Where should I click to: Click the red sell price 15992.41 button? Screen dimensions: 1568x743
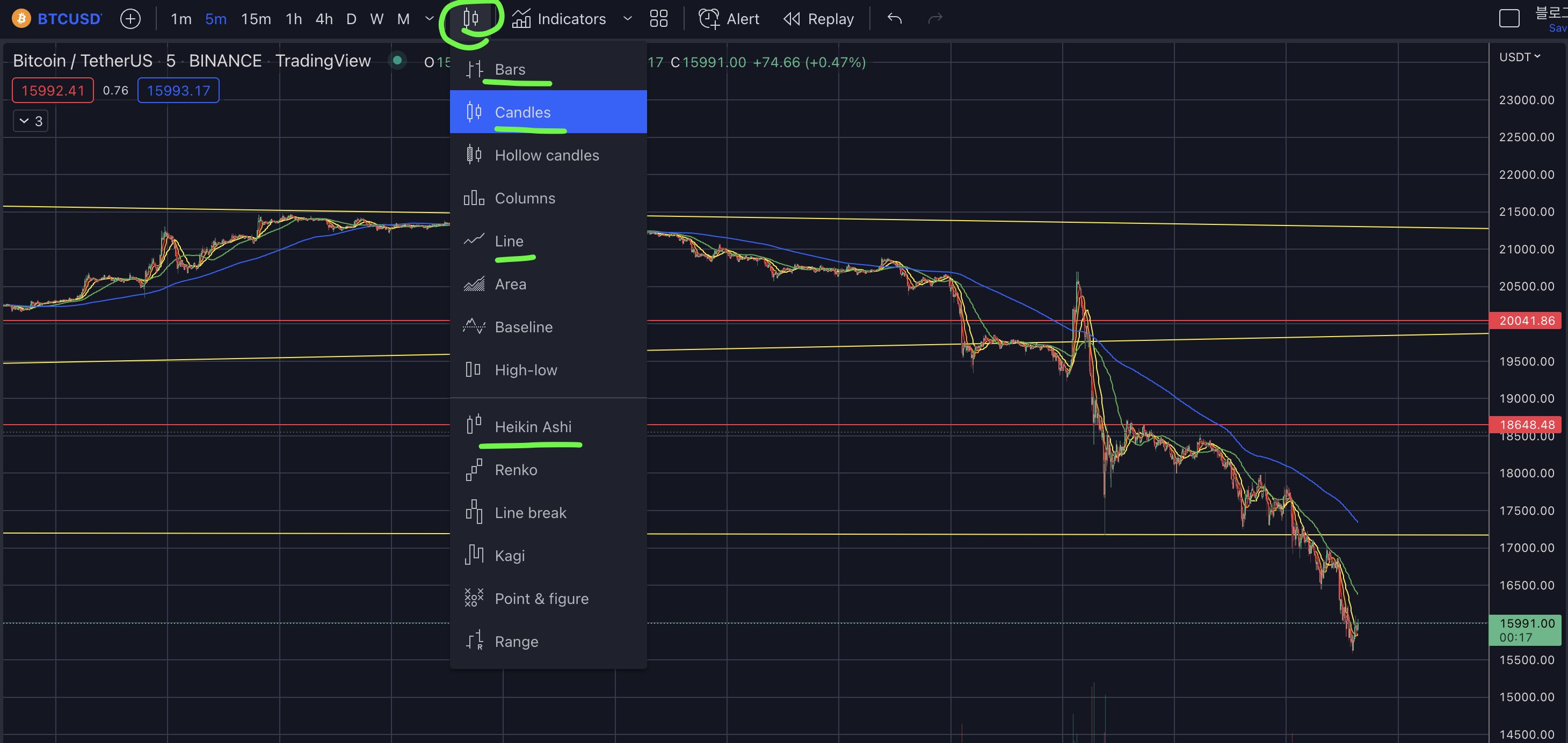click(53, 91)
